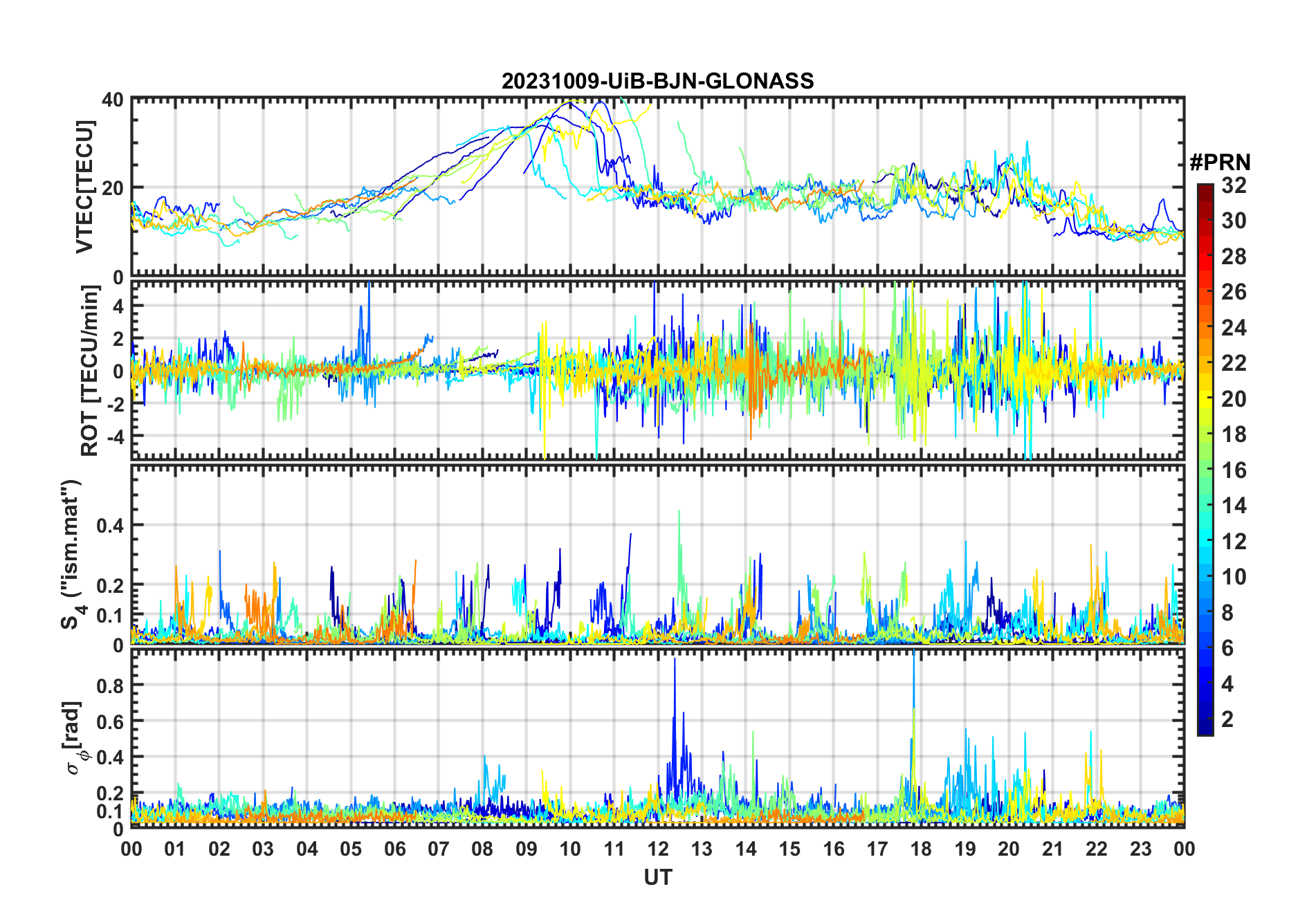
Task: Click x-axis tick label 14
Action: [746, 849]
